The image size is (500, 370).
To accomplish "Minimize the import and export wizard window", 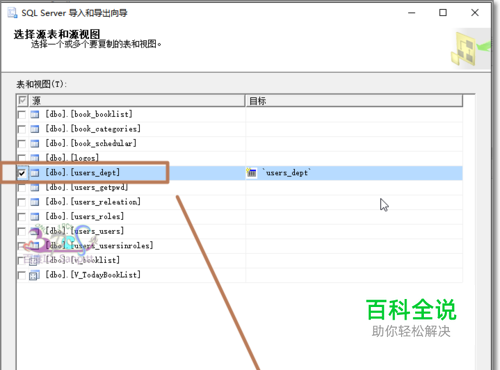I will click(412, 13).
